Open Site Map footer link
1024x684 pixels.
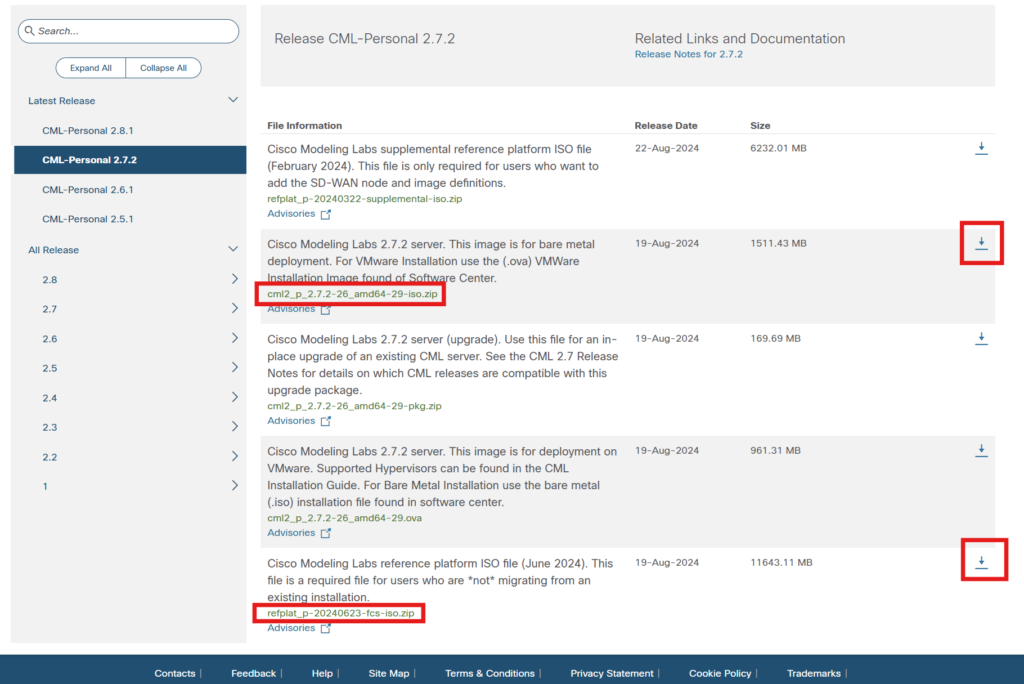click(389, 674)
